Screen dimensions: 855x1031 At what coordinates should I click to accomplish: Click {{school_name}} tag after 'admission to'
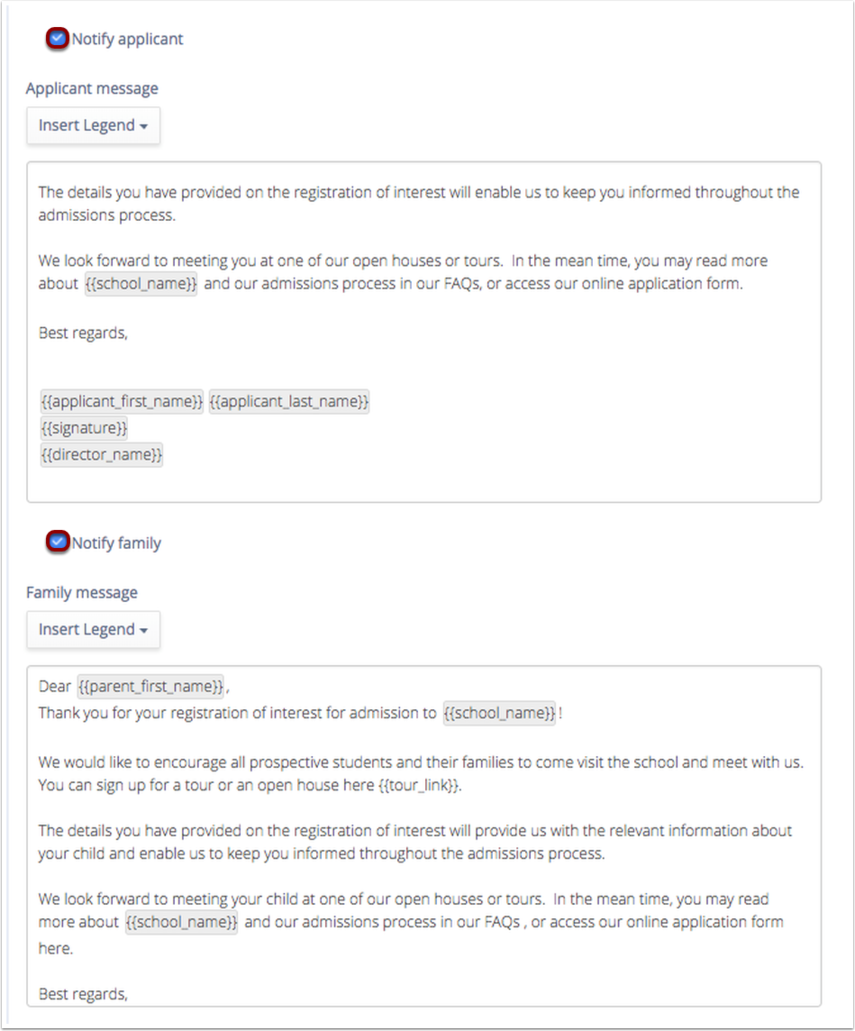click(x=499, y=713)
